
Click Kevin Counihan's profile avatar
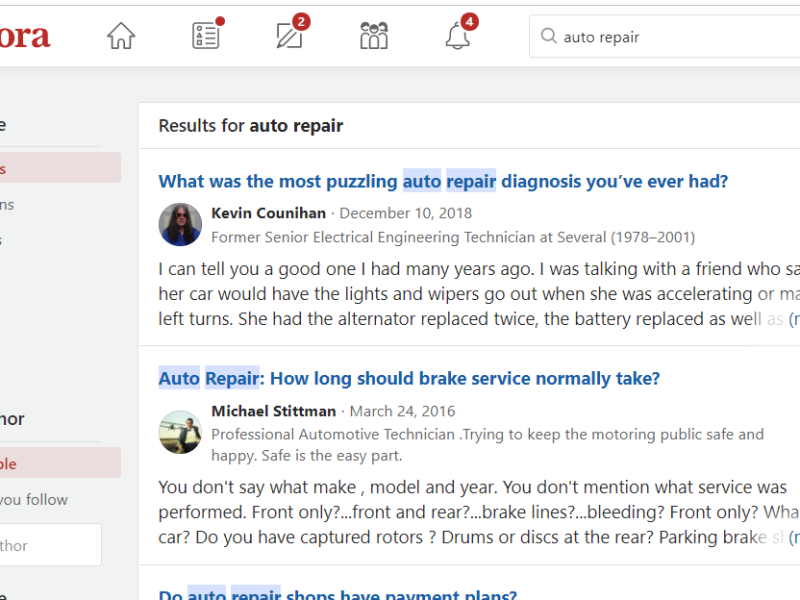tap(180, 225)
